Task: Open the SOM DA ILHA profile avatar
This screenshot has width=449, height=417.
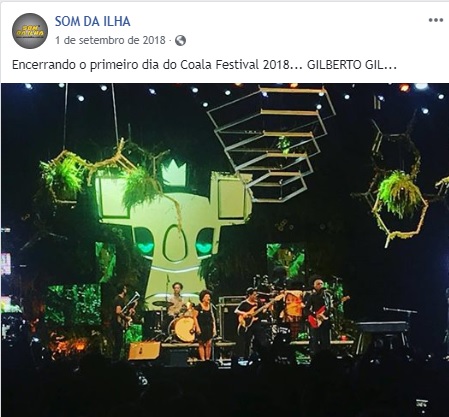Action: [30, 31]
